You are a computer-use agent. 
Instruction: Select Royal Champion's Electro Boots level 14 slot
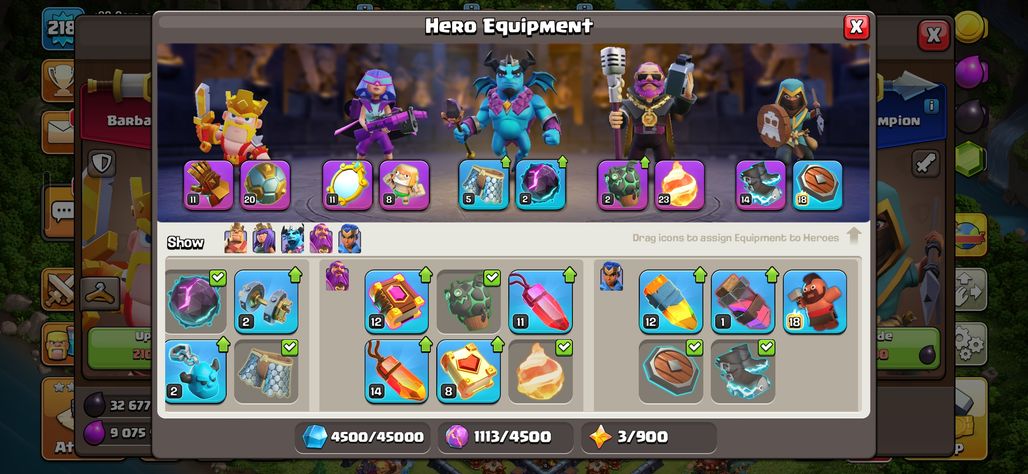[761, 185]
